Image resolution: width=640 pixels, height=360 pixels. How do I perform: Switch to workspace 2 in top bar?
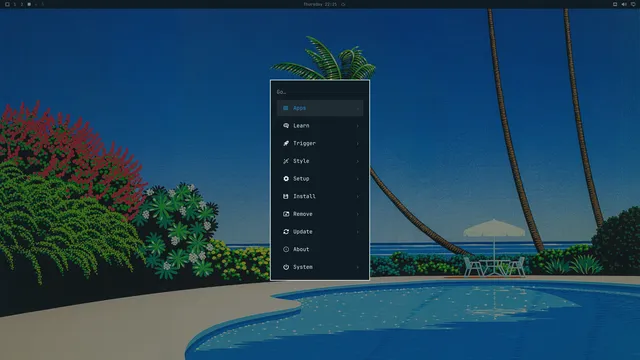22,4
